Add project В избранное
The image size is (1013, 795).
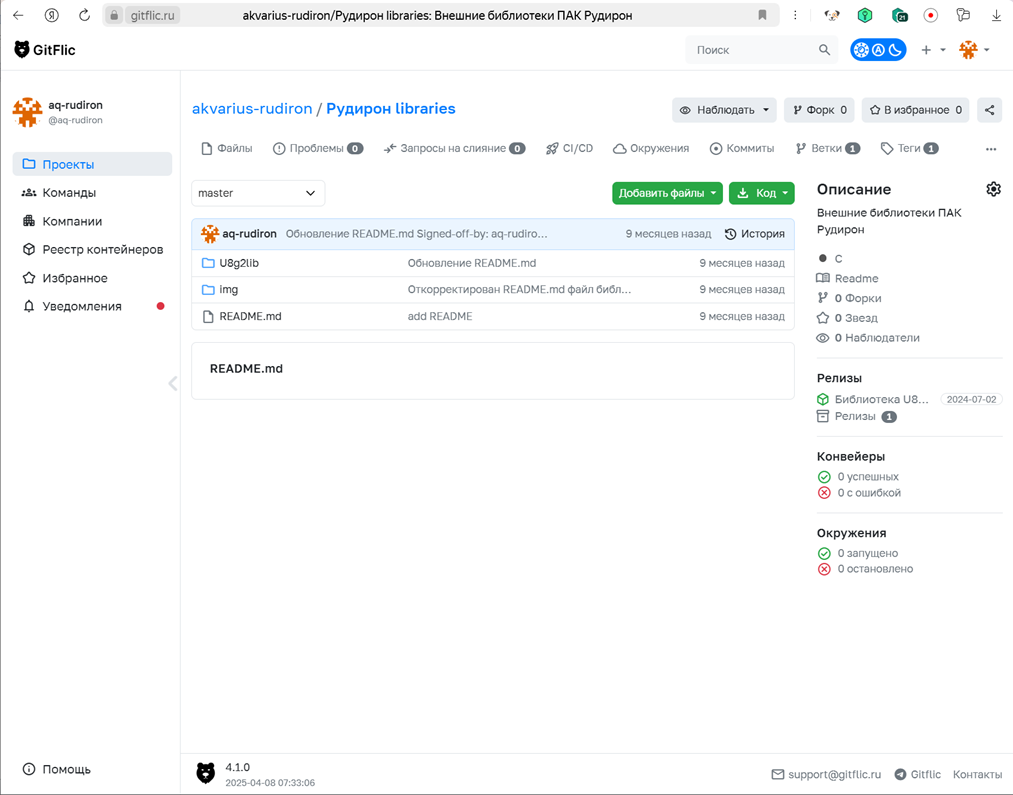coord(915,110)
